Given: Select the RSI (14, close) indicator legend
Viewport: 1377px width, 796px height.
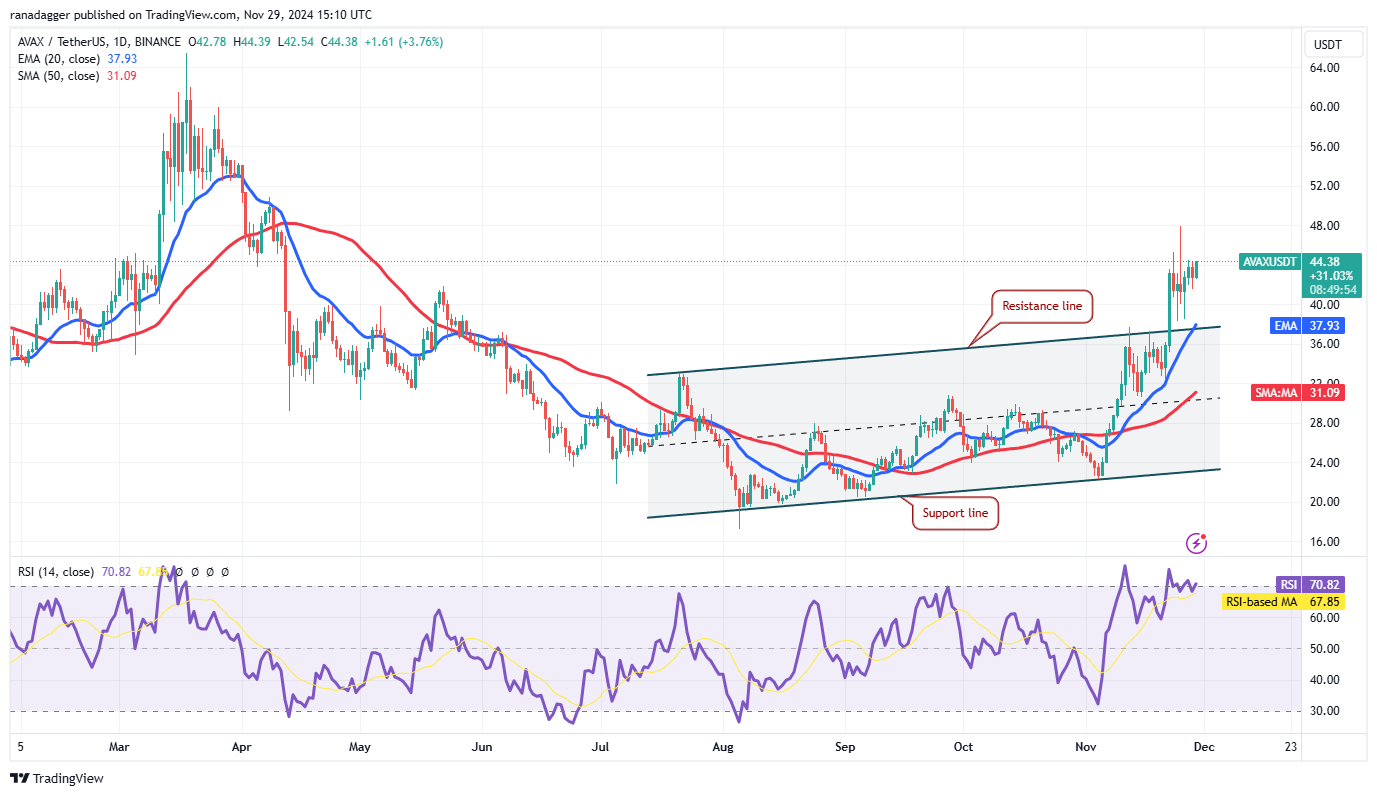Looking at the screenshot, I should (56, 572).
